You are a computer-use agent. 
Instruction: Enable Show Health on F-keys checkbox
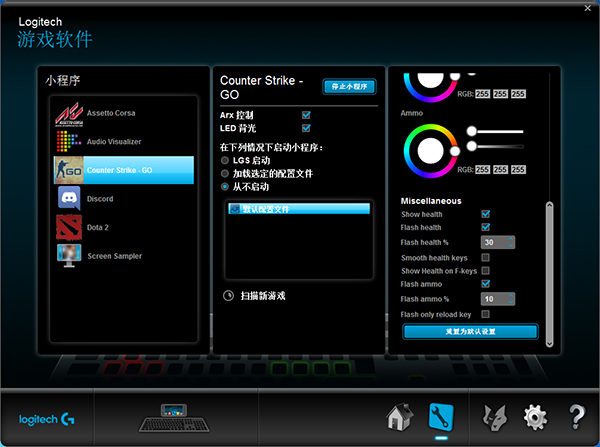[x=486, y=271]
